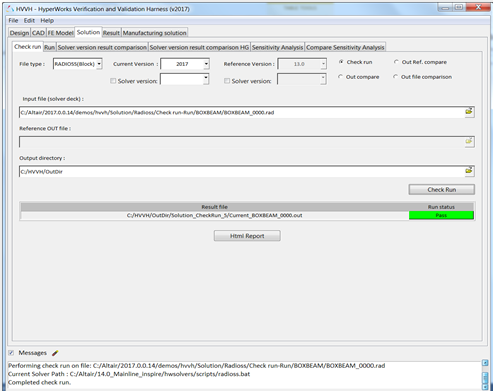Clear messages with the eraser icon
The width and height of the screenshot is (493, 391).
(55, 353)
